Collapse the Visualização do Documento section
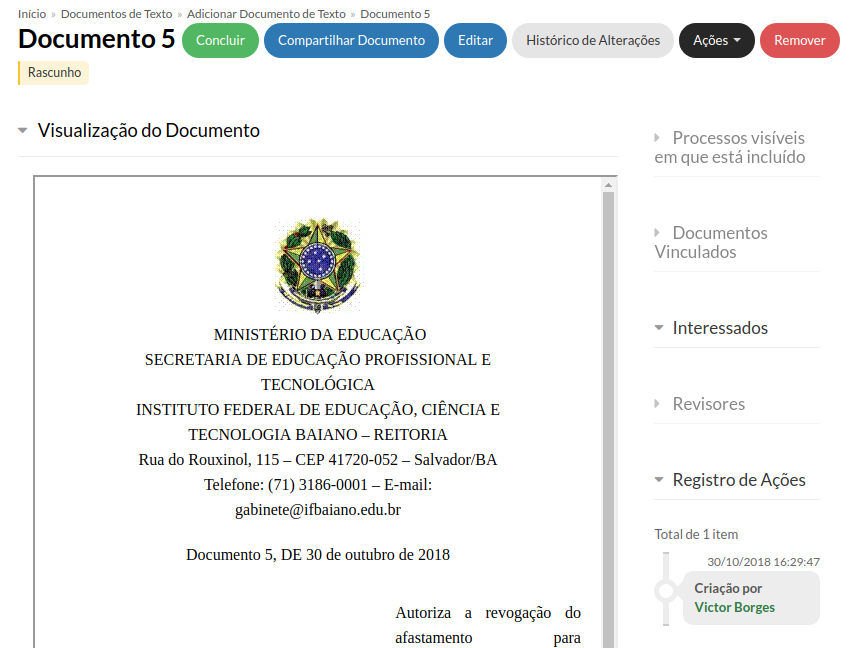The height and width of the screenshot is (648, 859). pyautogui.click(x=148, y=131)
